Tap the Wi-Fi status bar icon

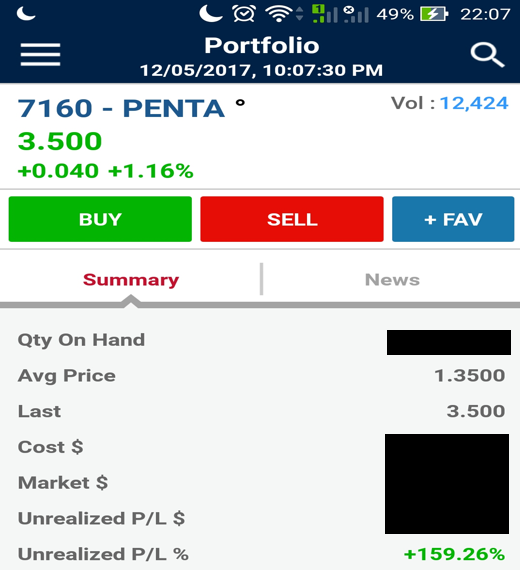click(279, 14)
